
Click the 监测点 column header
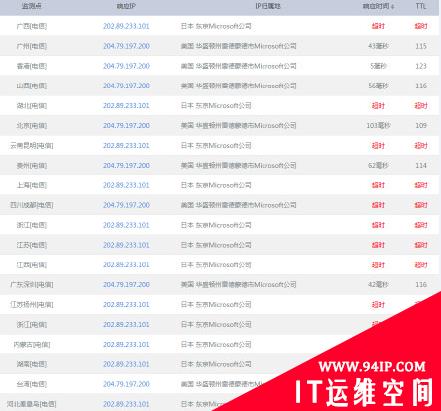tap(32, 6)
